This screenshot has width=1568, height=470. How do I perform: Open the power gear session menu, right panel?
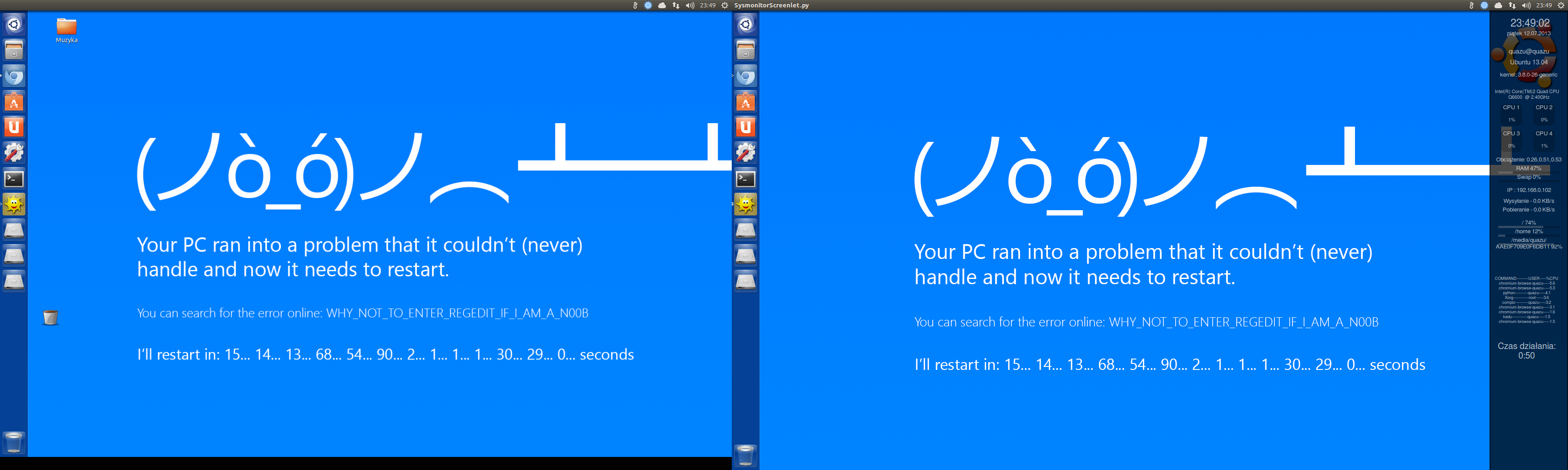[x=1560, y=6]
